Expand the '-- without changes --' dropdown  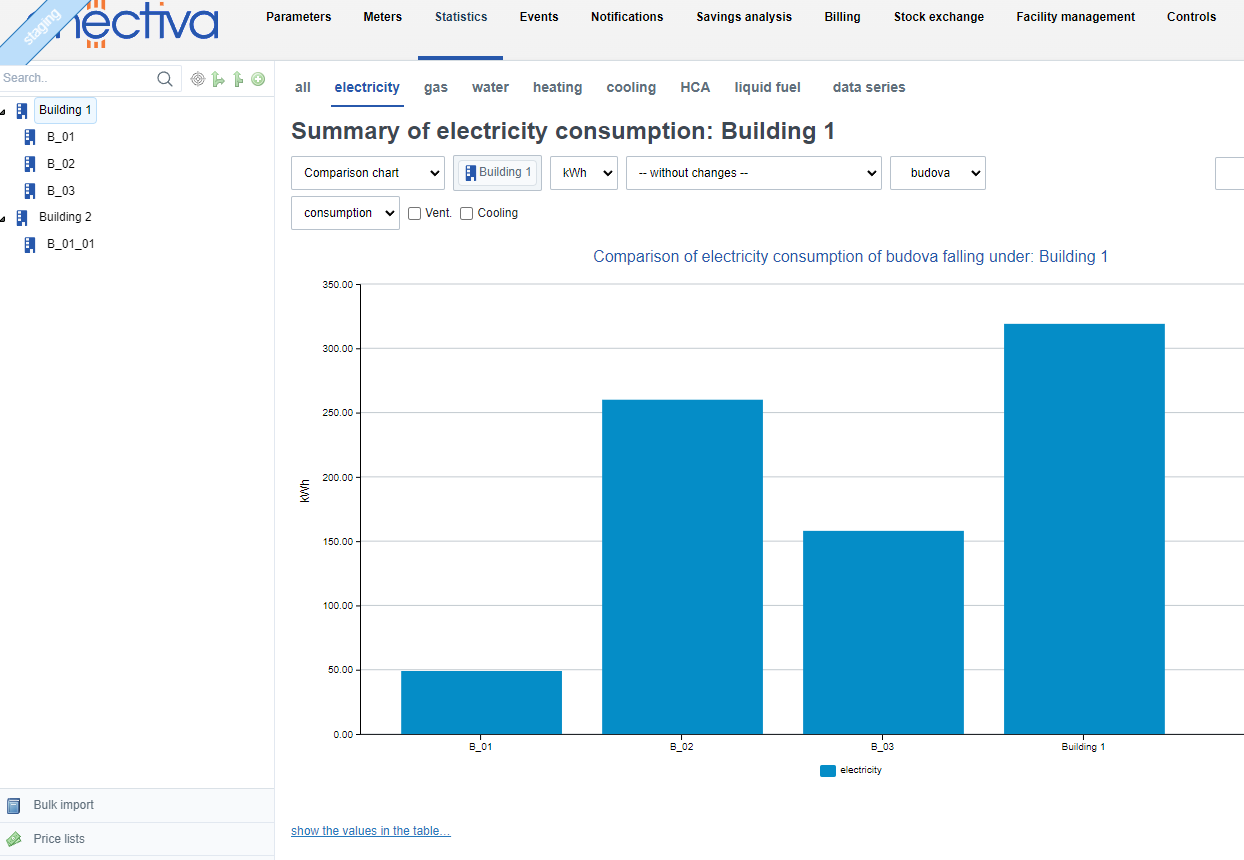(753, 173)
